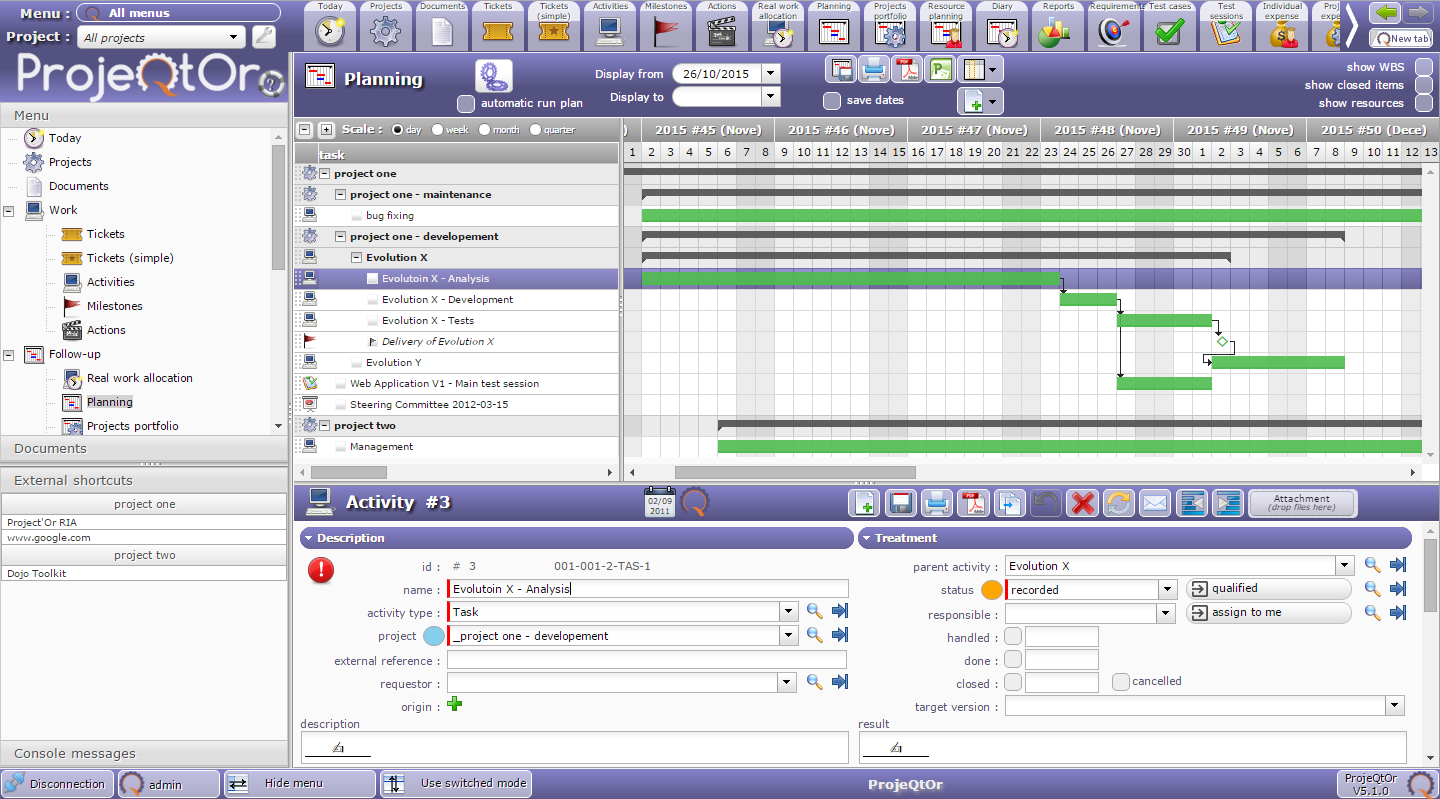1440x799 pixels.
Task: Click the red delete X icon for Activity
Action: [x=1081, y=503]
